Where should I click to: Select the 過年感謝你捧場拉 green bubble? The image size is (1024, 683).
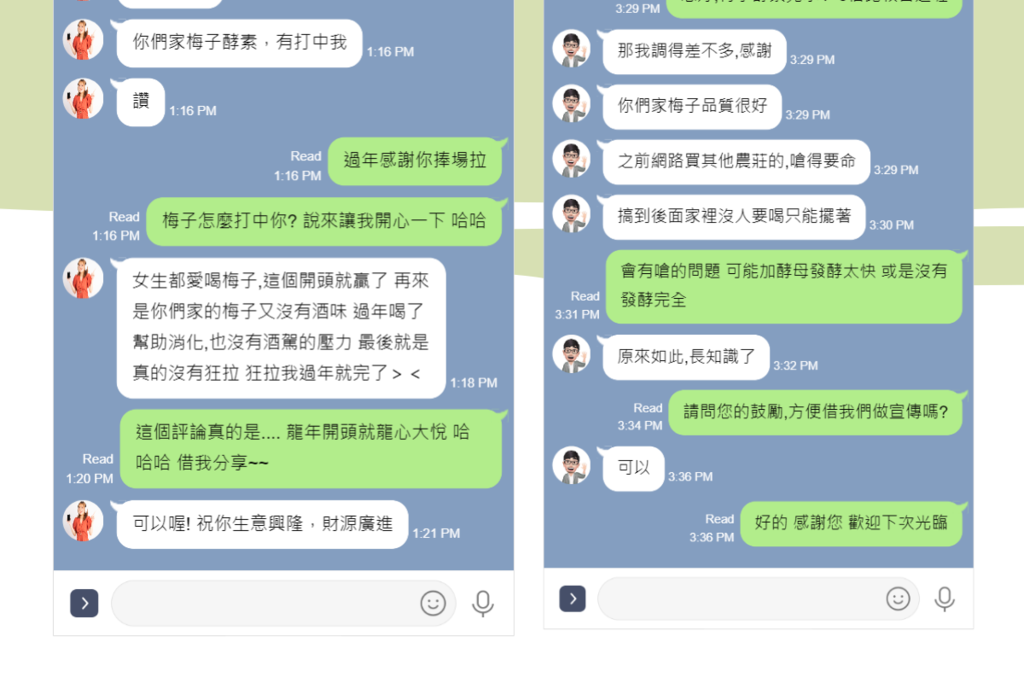pyautogui.click(x=415, y=161)
